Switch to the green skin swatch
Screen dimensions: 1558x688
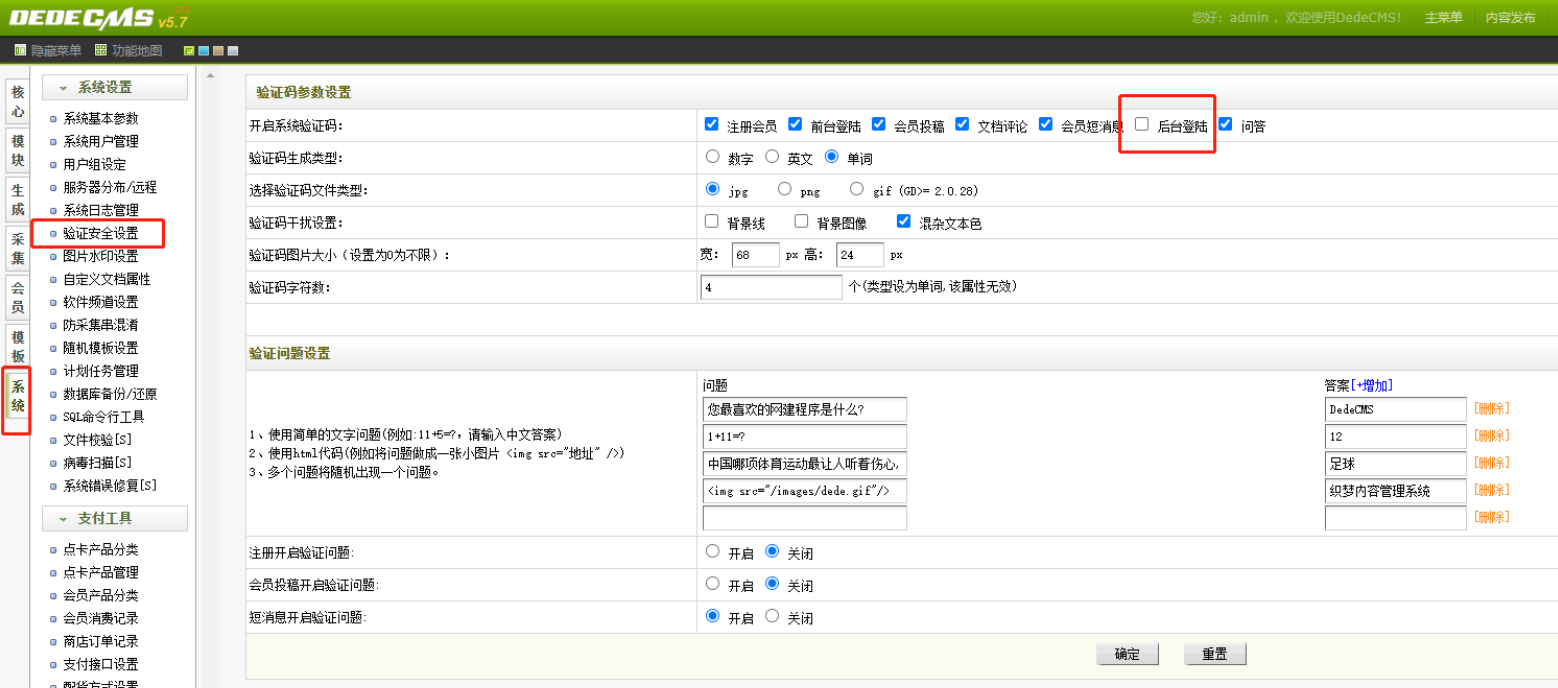(x=189, y=50)
